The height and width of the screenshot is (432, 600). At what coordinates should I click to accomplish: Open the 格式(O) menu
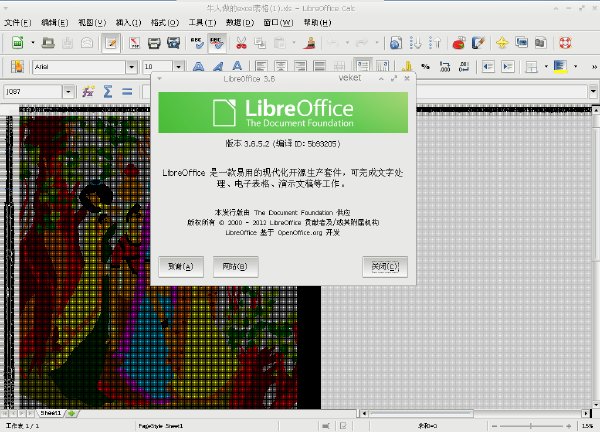point(165,23)
